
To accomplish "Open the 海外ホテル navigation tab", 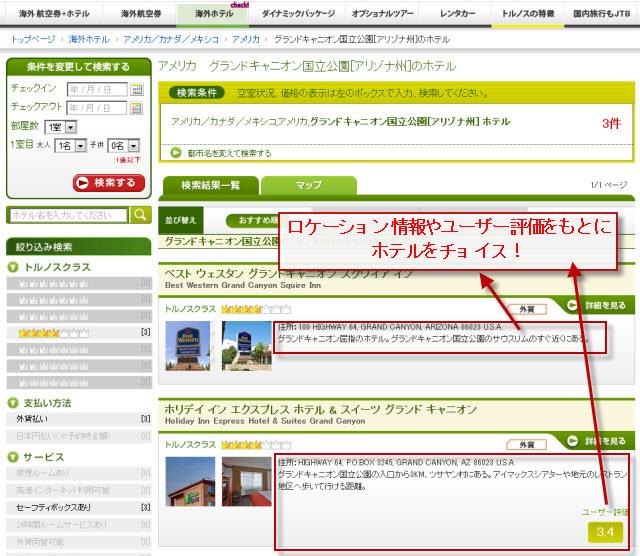I will pos(213,13).
